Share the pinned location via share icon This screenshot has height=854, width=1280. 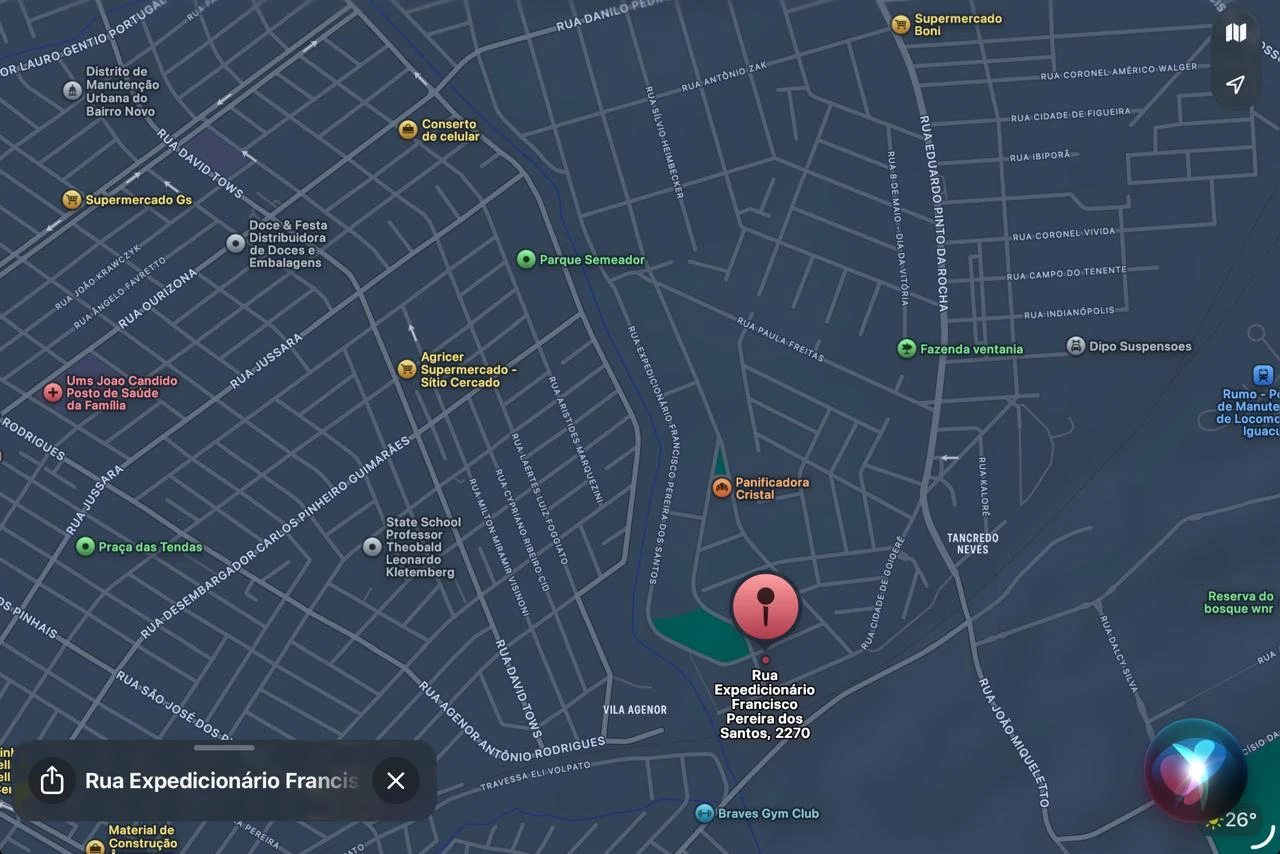[52, 781]
